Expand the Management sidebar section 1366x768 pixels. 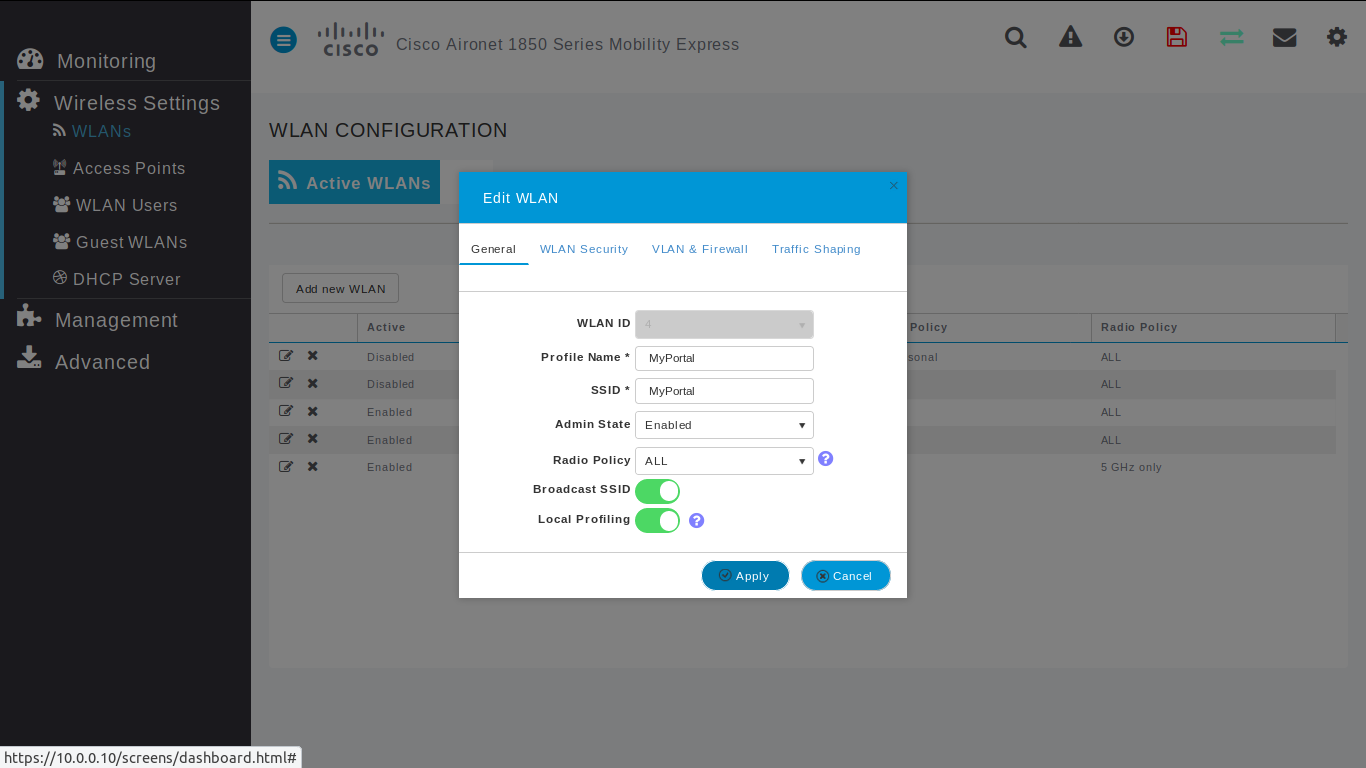click(x=116, y=320)
